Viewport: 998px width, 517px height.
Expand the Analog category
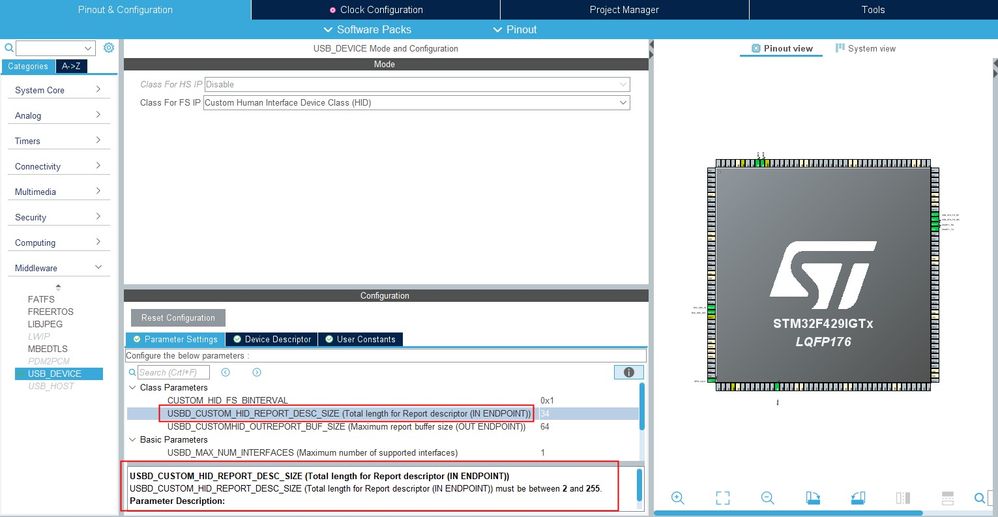[x=58, y=115]
